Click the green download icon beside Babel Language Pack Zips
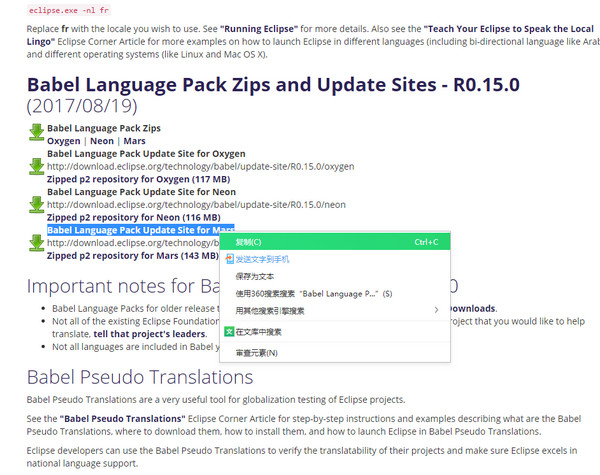 36,132
